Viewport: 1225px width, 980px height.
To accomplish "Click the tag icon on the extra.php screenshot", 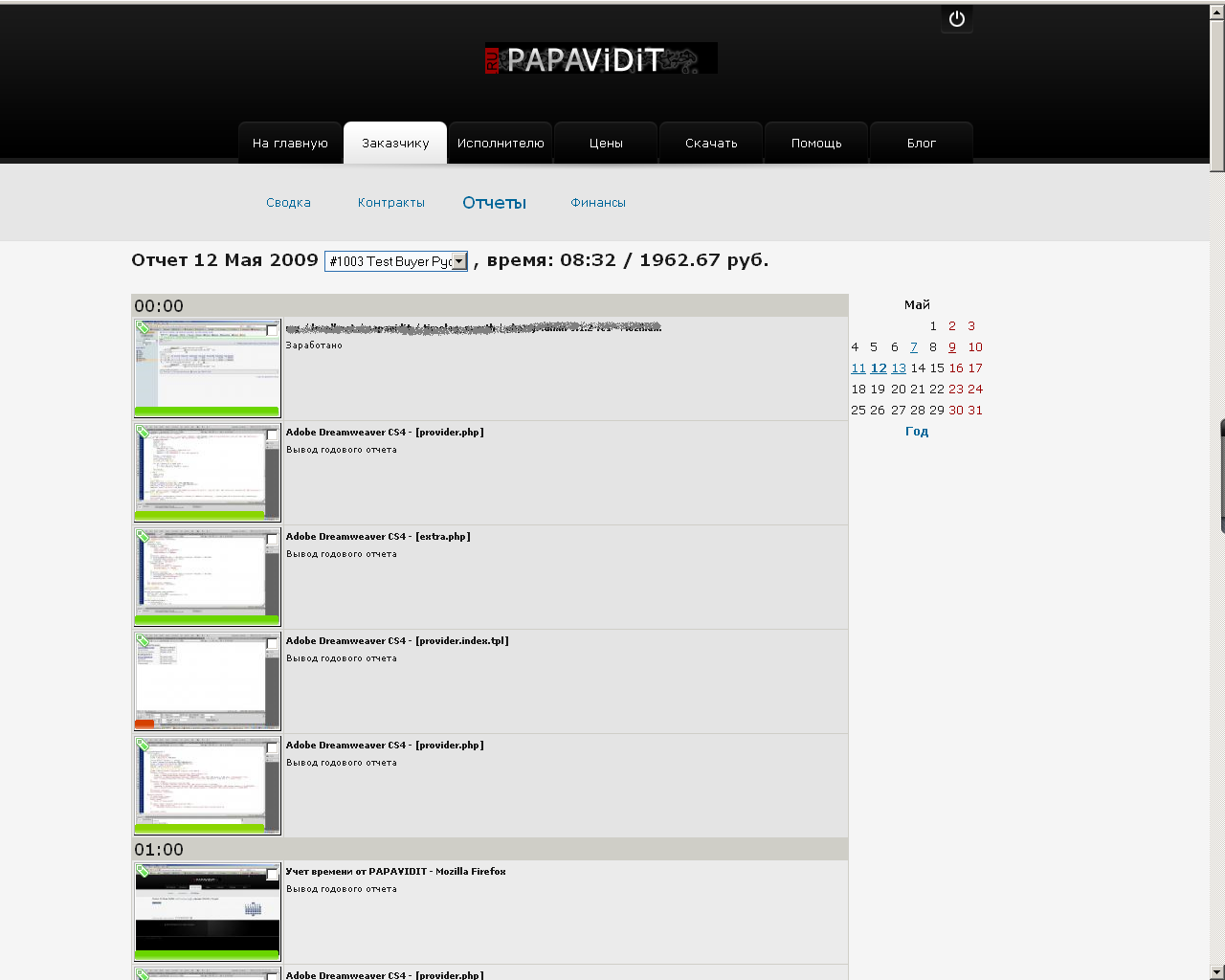I will 143,536.
